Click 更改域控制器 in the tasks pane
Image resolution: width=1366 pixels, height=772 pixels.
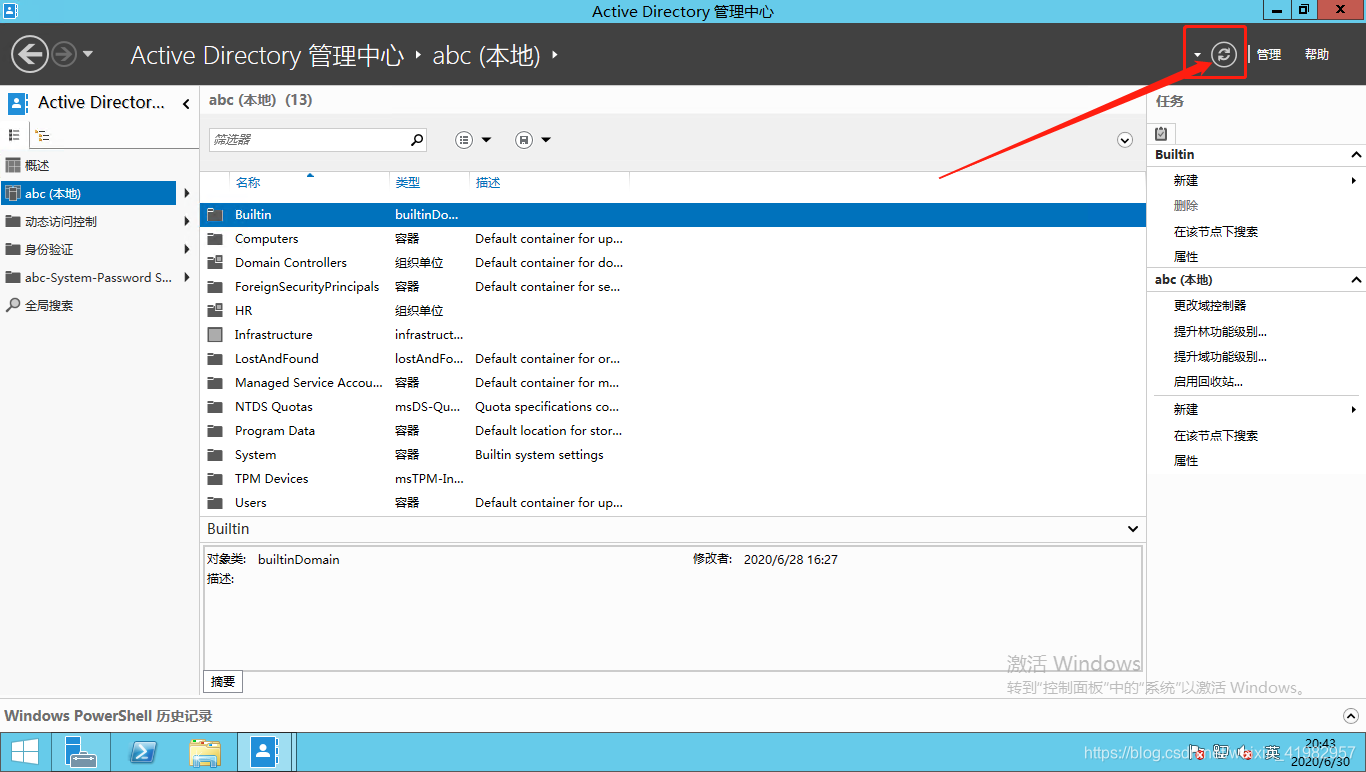click(1210, 306)
